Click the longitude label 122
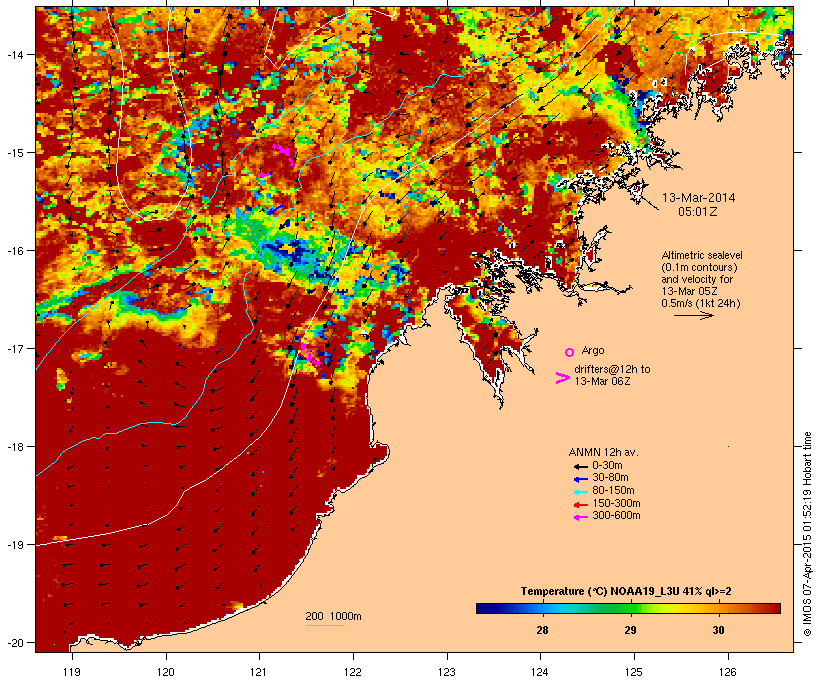Image resolution: width=820 pixels, height=680 pixels. (353, 672)
